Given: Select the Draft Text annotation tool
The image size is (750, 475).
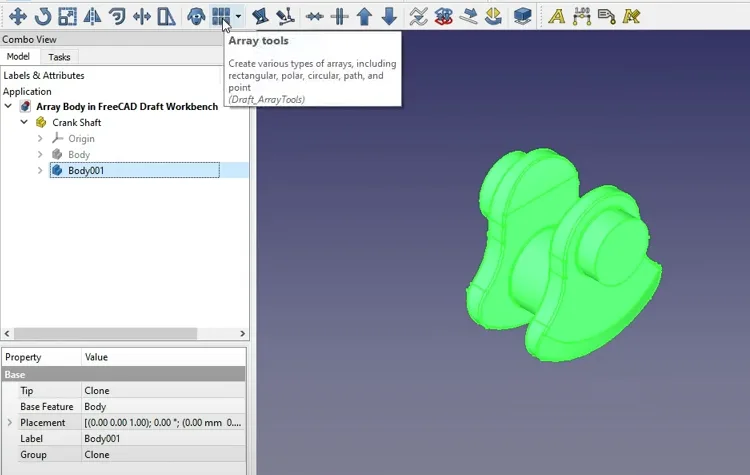Looking at the screenshot, I should click(557, 16).
